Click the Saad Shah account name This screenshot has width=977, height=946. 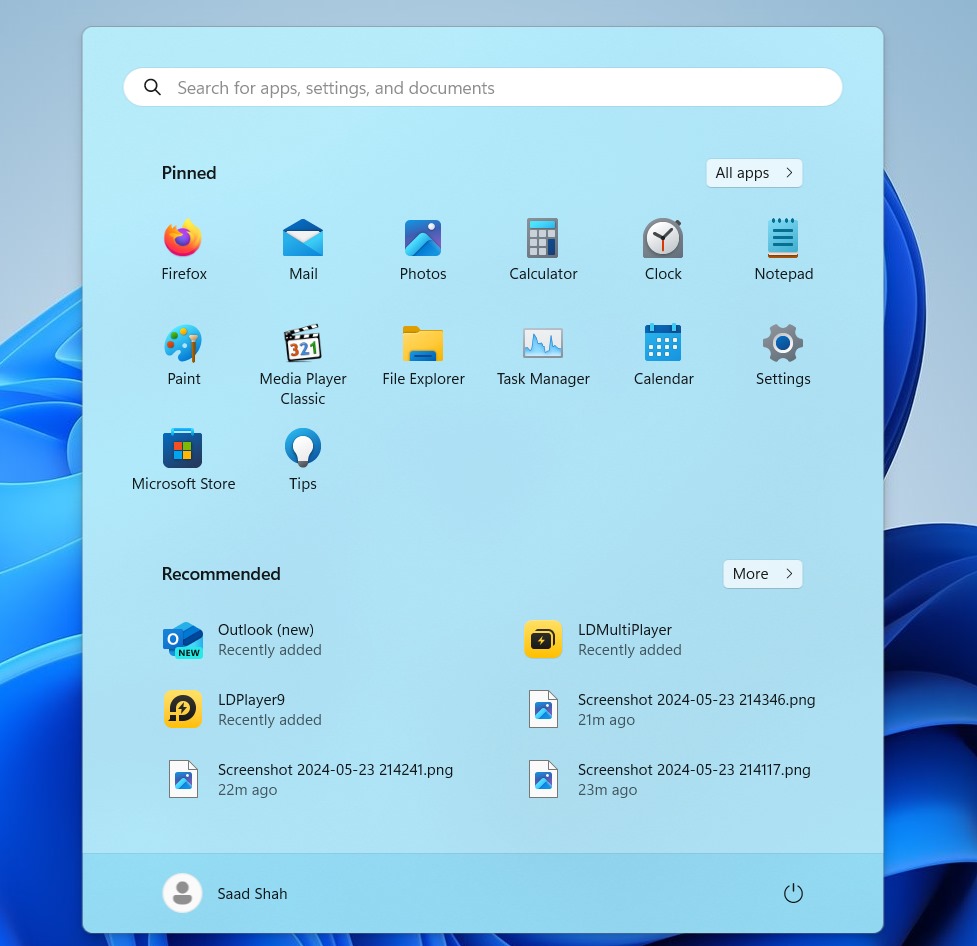252,894
